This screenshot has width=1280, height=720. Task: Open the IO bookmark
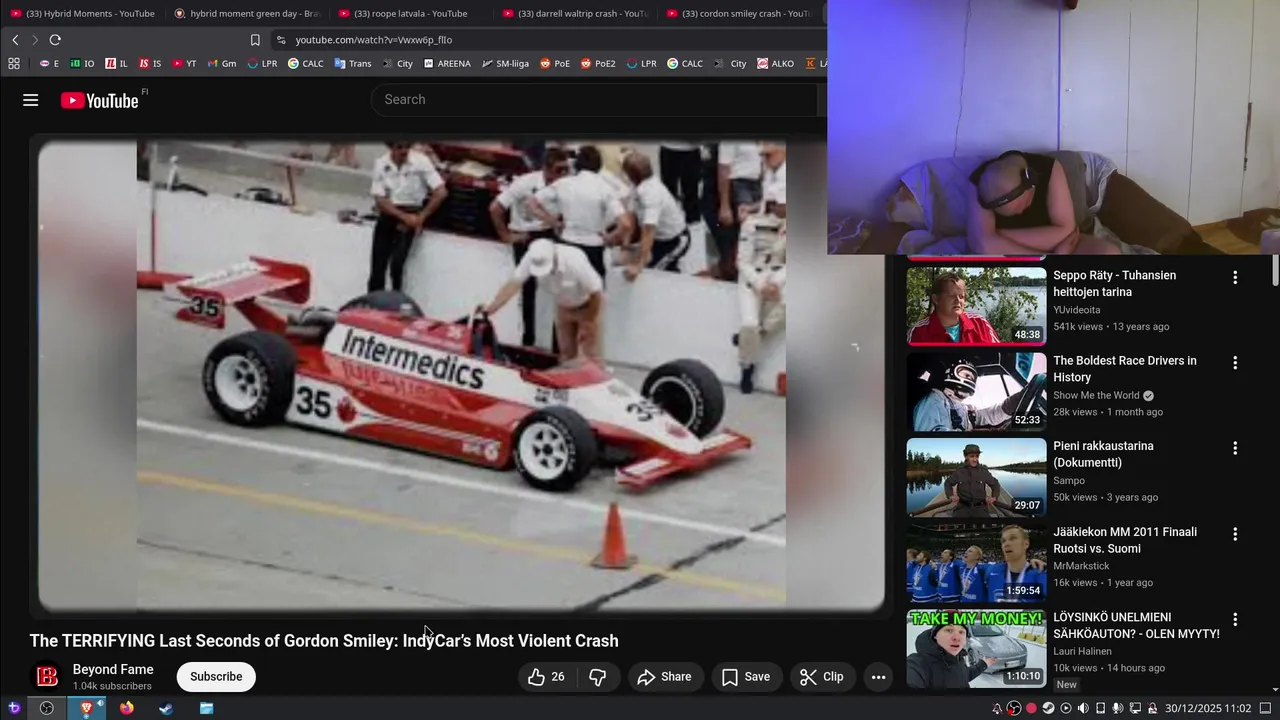pyautogui.click(x=82, y=63)
